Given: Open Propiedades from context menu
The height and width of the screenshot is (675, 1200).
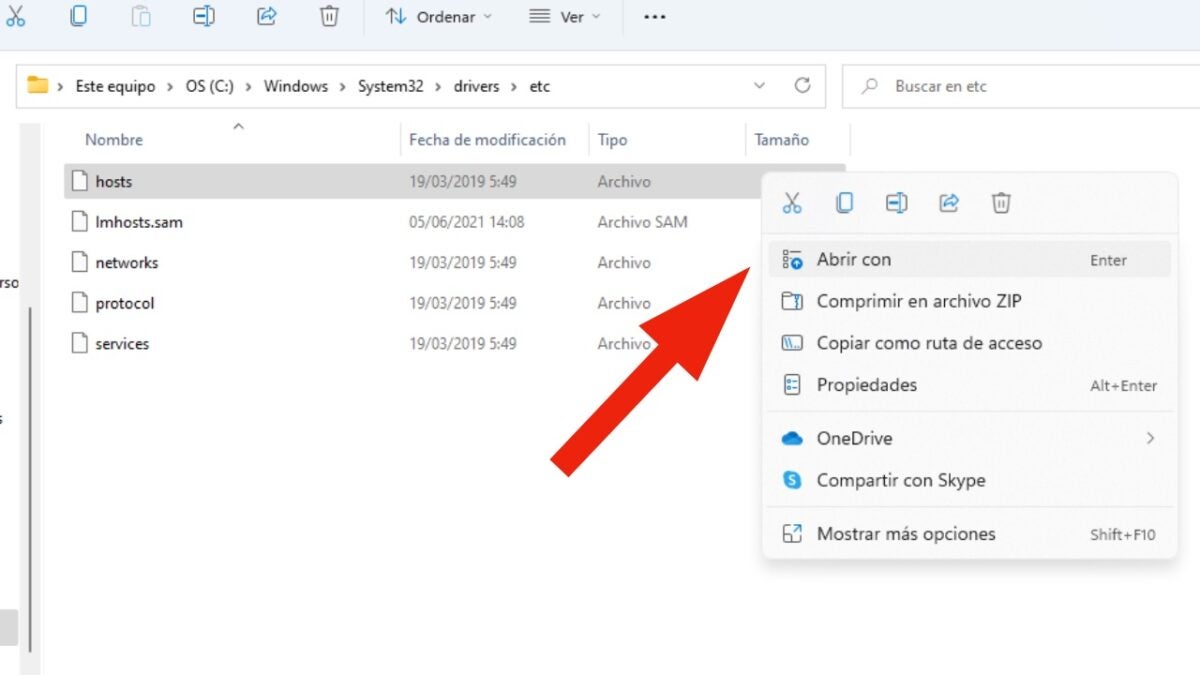Looking at the screenshot, I should point(866,385).
